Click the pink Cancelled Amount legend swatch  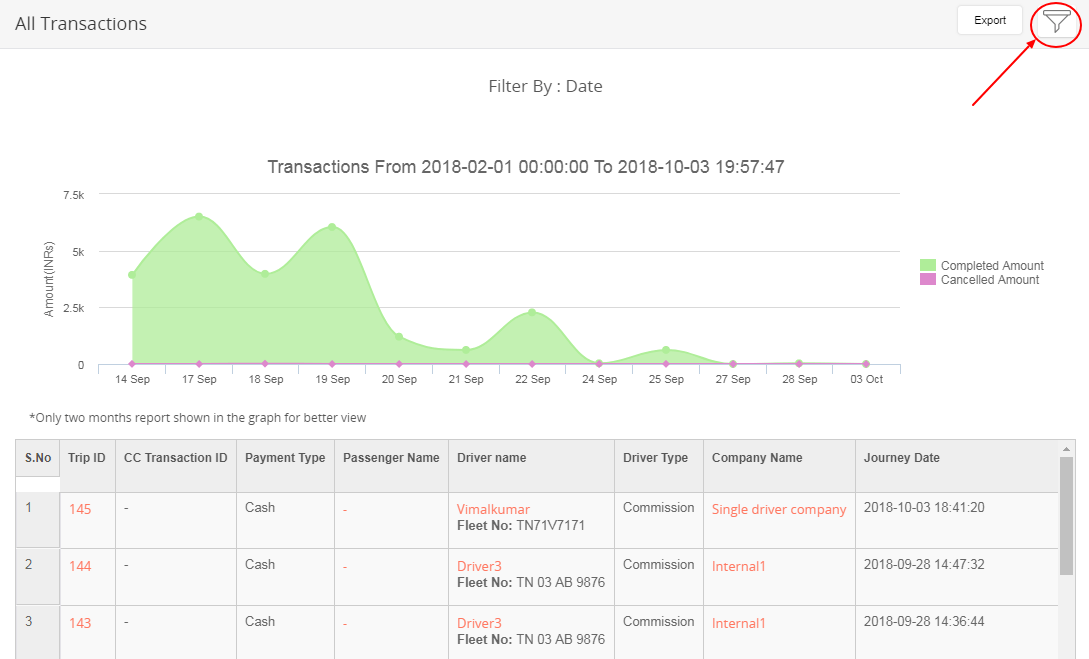tap(928, 279)
